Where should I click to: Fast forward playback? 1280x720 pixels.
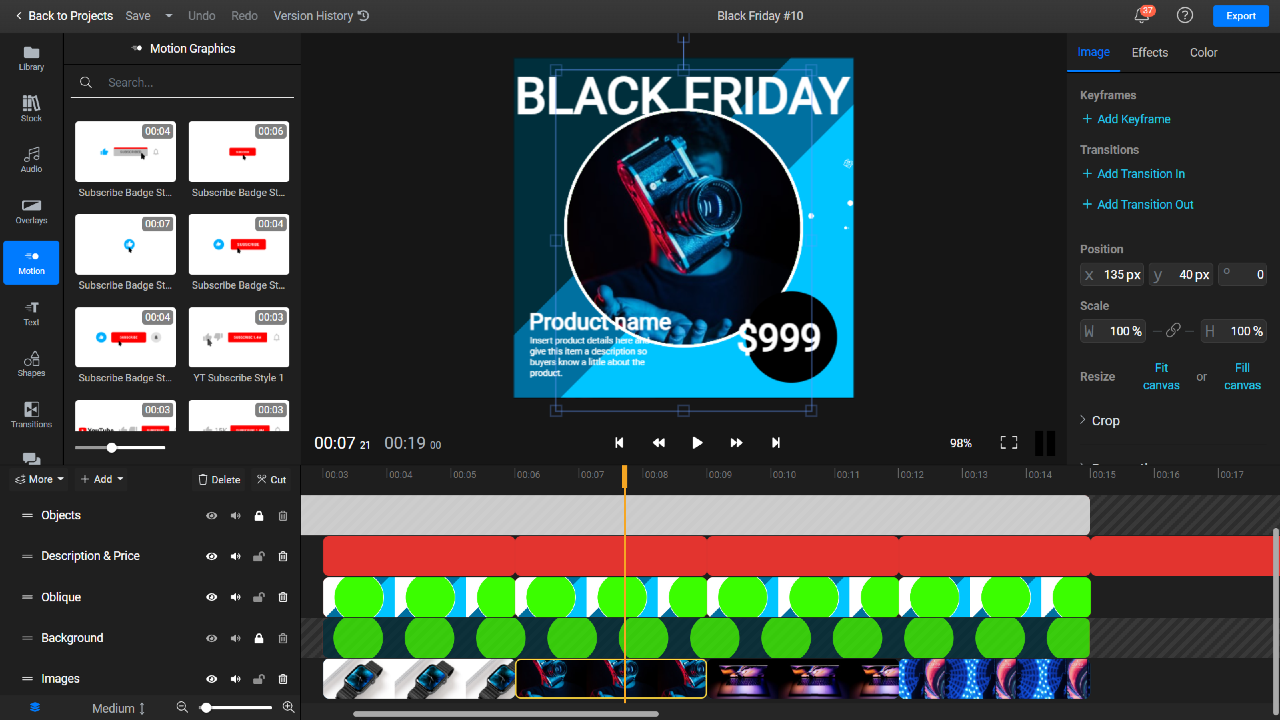point(736,443)
